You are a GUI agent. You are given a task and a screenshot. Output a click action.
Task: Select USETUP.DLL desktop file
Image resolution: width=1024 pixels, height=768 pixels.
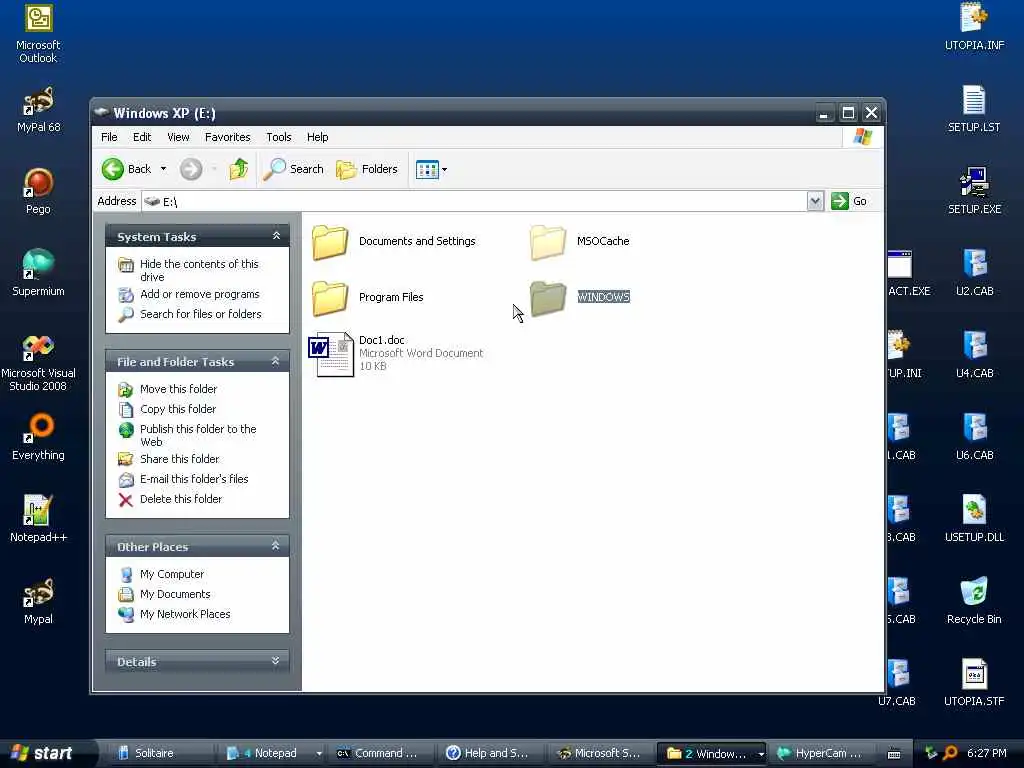coord(974,519)
